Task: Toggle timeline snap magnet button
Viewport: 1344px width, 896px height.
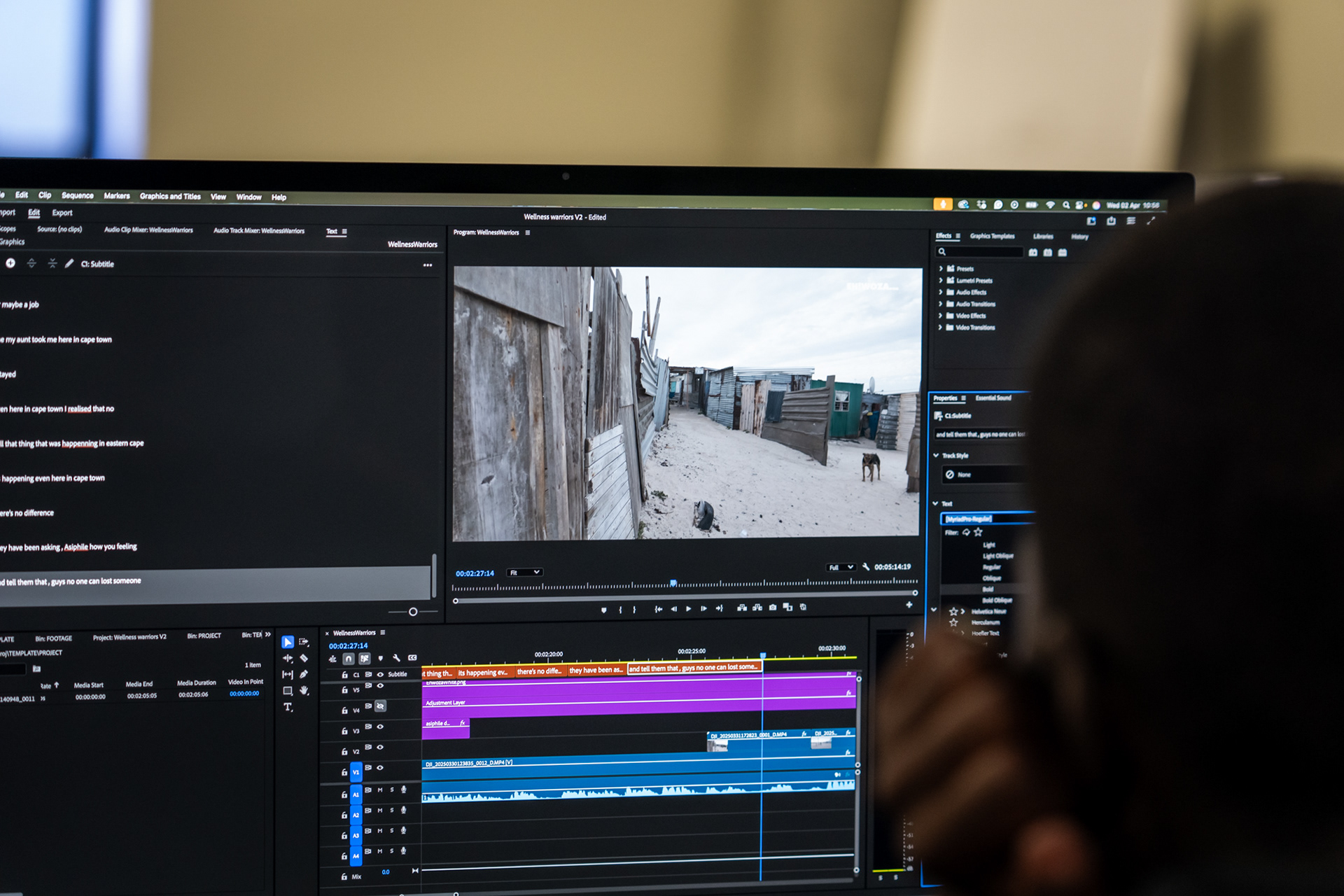Action: click(348, 659)
